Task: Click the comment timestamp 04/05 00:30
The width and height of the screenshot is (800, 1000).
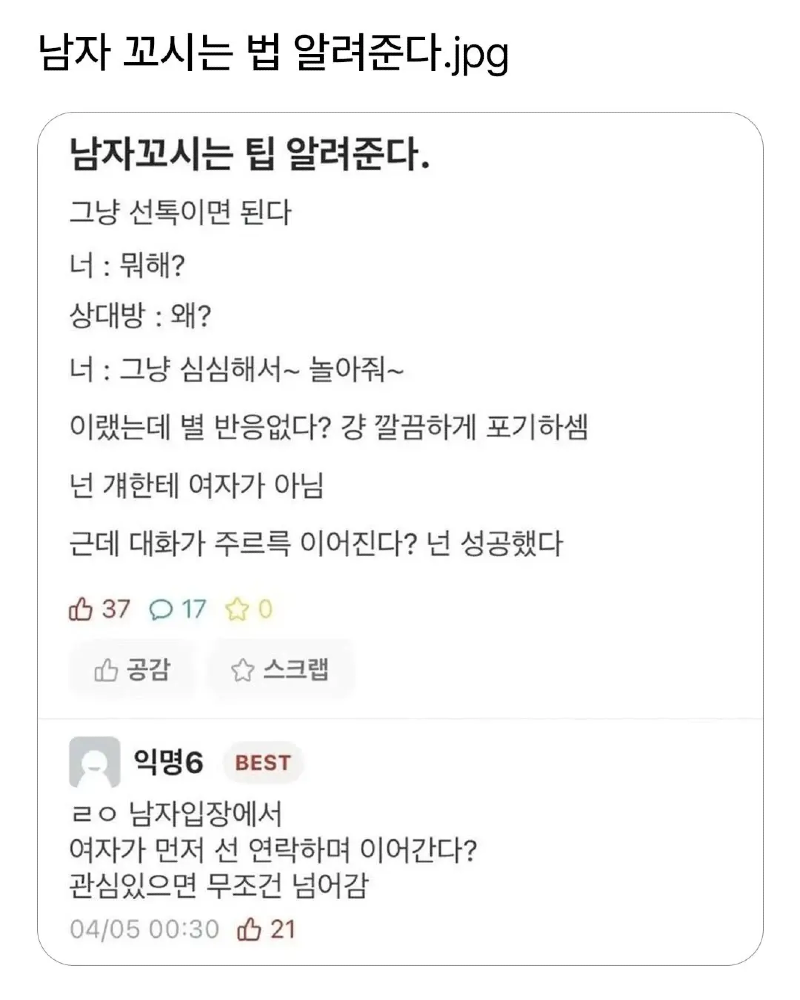Action: click(144, 928)
